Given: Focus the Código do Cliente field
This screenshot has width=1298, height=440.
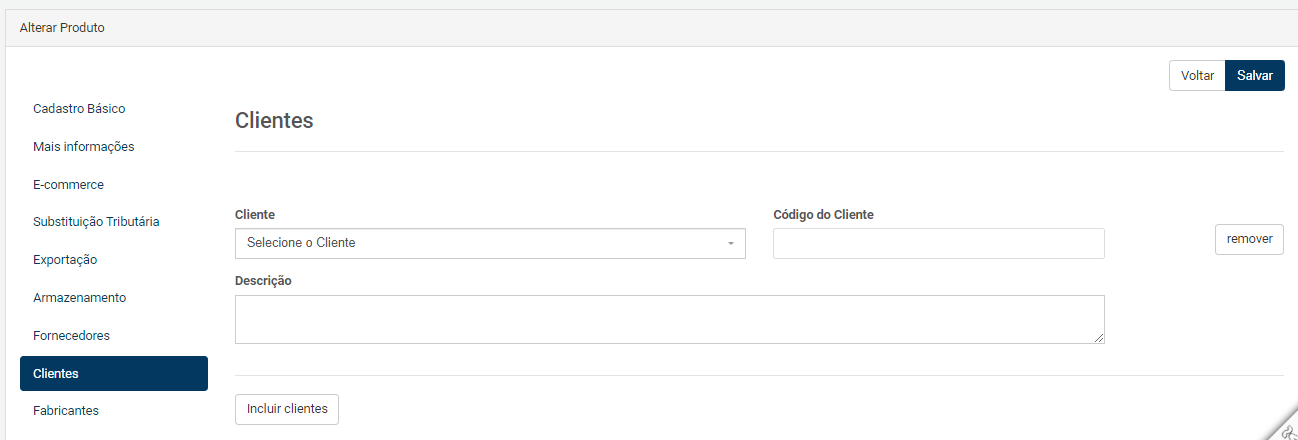Looking at the screenshot, I should 939,243.
